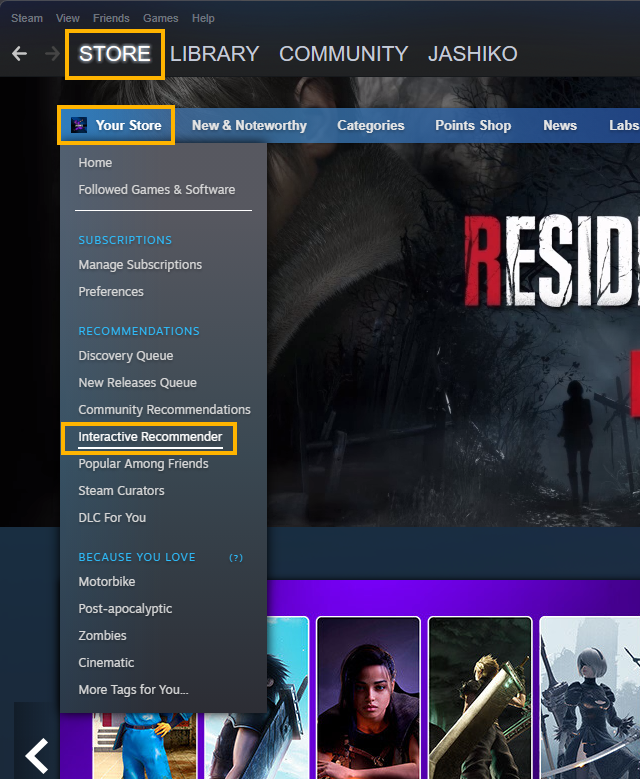Open the Friends menu
This screenshot has height=779, width=640.
(x=111, y=18)
